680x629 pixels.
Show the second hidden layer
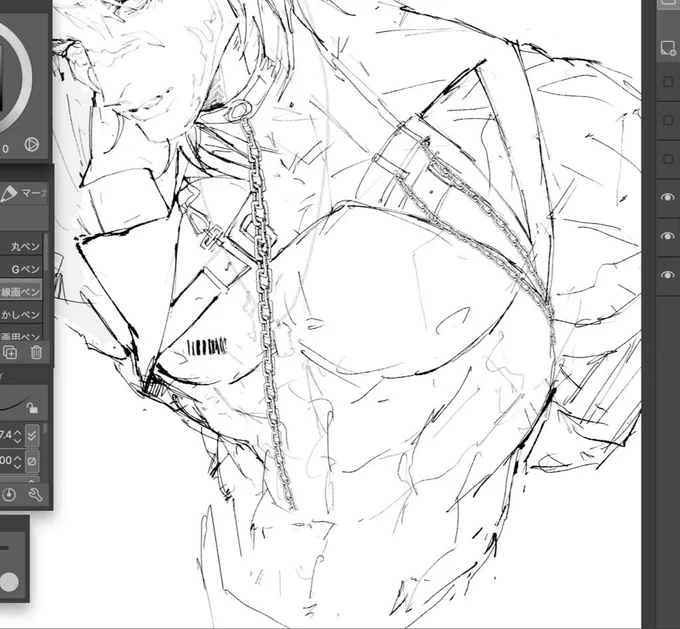(668, 120)
